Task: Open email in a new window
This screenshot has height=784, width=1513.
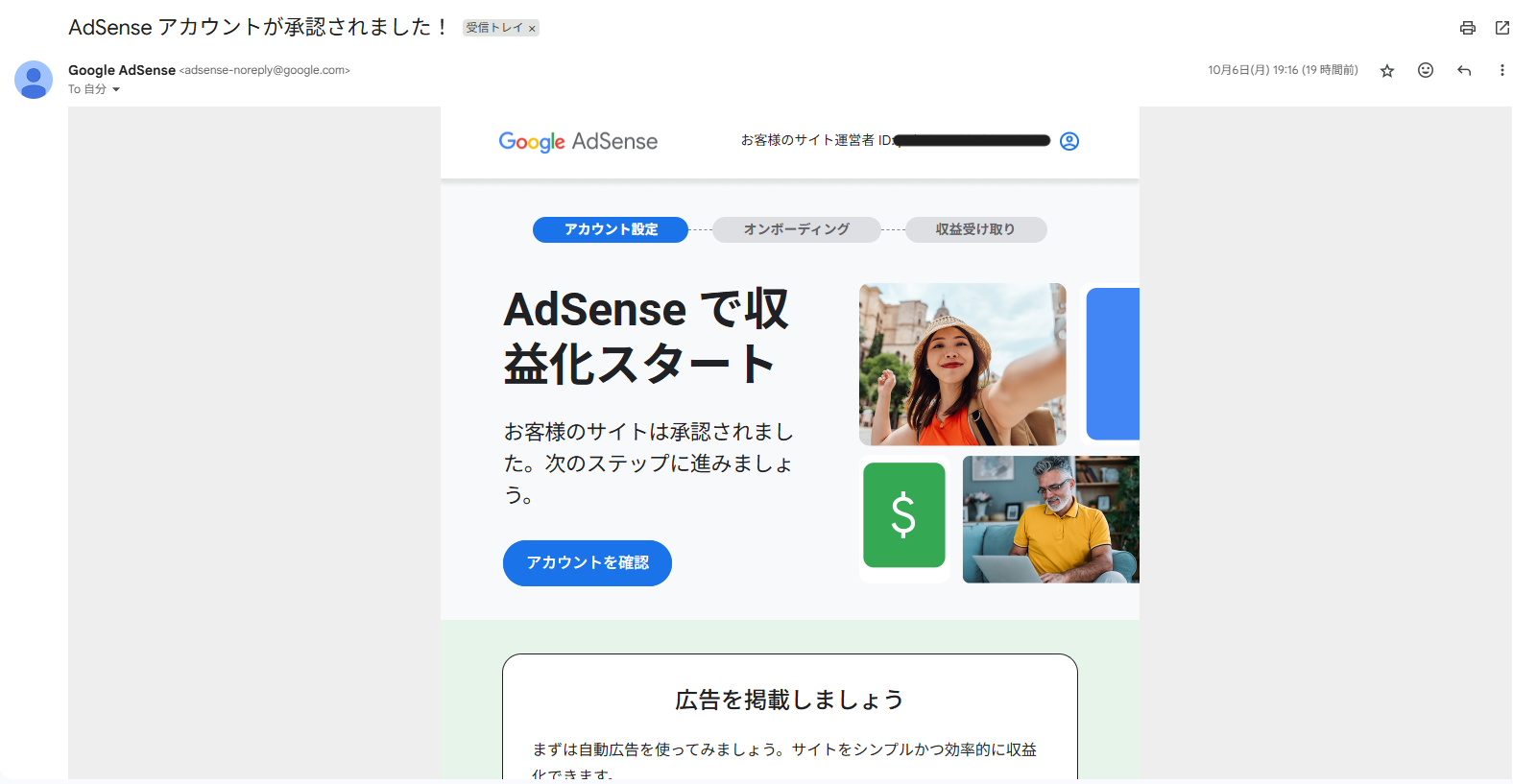Action: [x=1501, y=28]
